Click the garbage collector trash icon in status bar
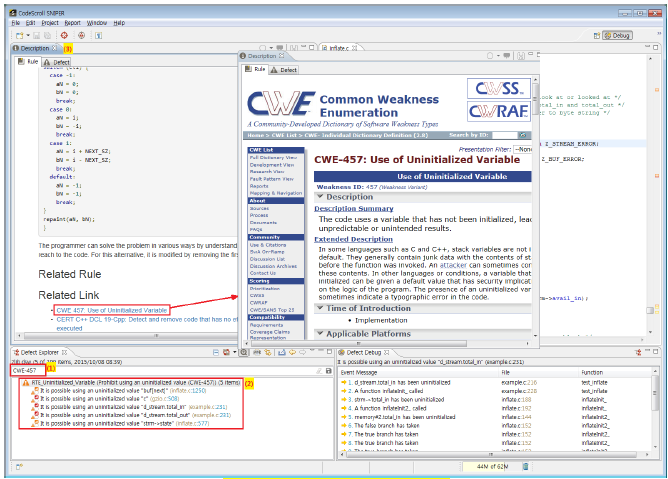668x479 pixels. coord(525,467)
